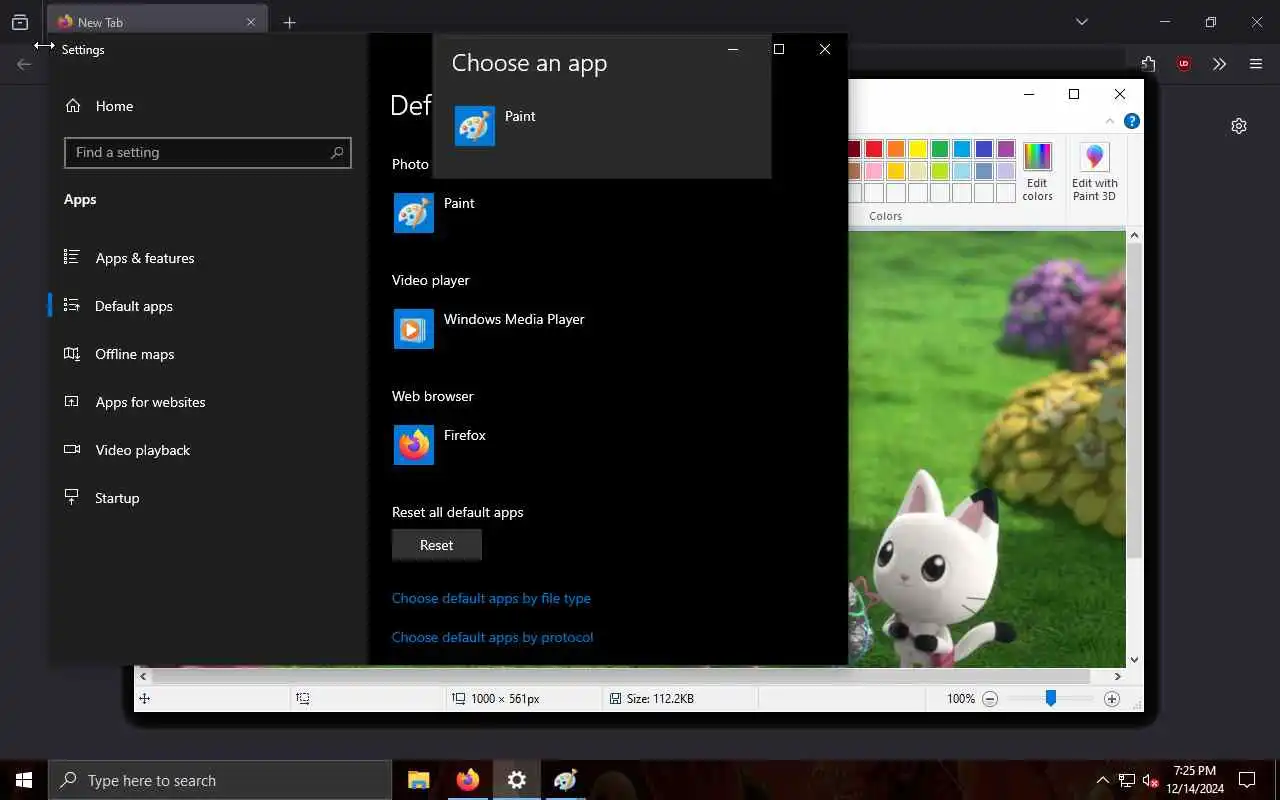
Task: Zoom out with minus button in Paint
Action: click(990, 699)
